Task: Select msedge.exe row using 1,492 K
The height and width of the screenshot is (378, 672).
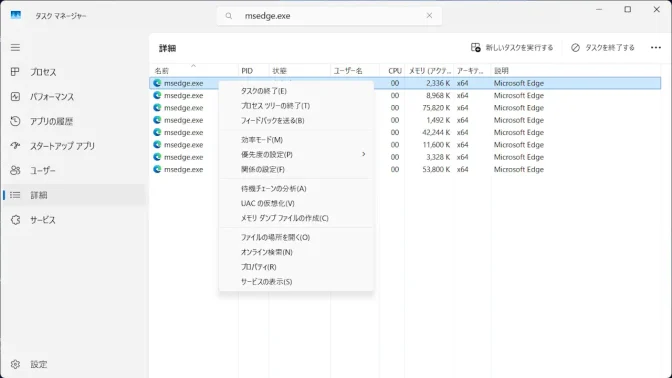Action: [405, 120]
